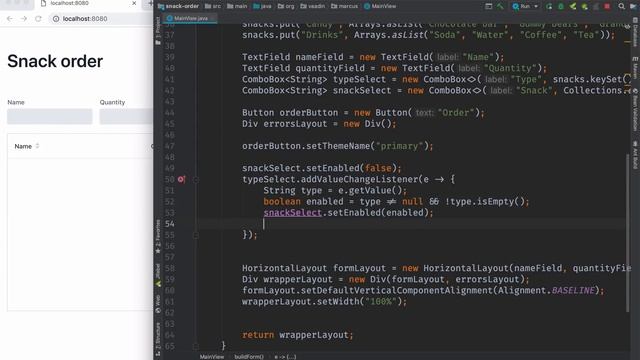The image size is (640, 360).
Task: Open the Bean Validation tool window
Action: [636, 110]
